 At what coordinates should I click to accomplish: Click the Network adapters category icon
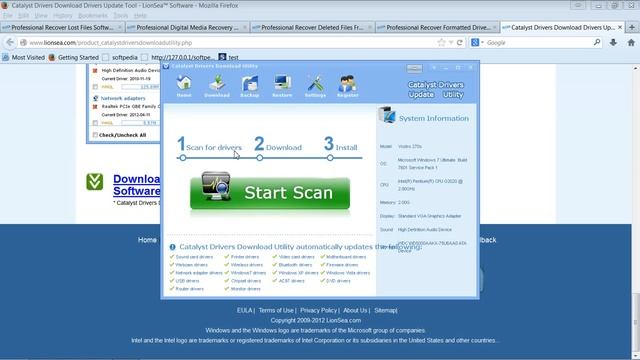pyautogui.click(x=96, y=98)
